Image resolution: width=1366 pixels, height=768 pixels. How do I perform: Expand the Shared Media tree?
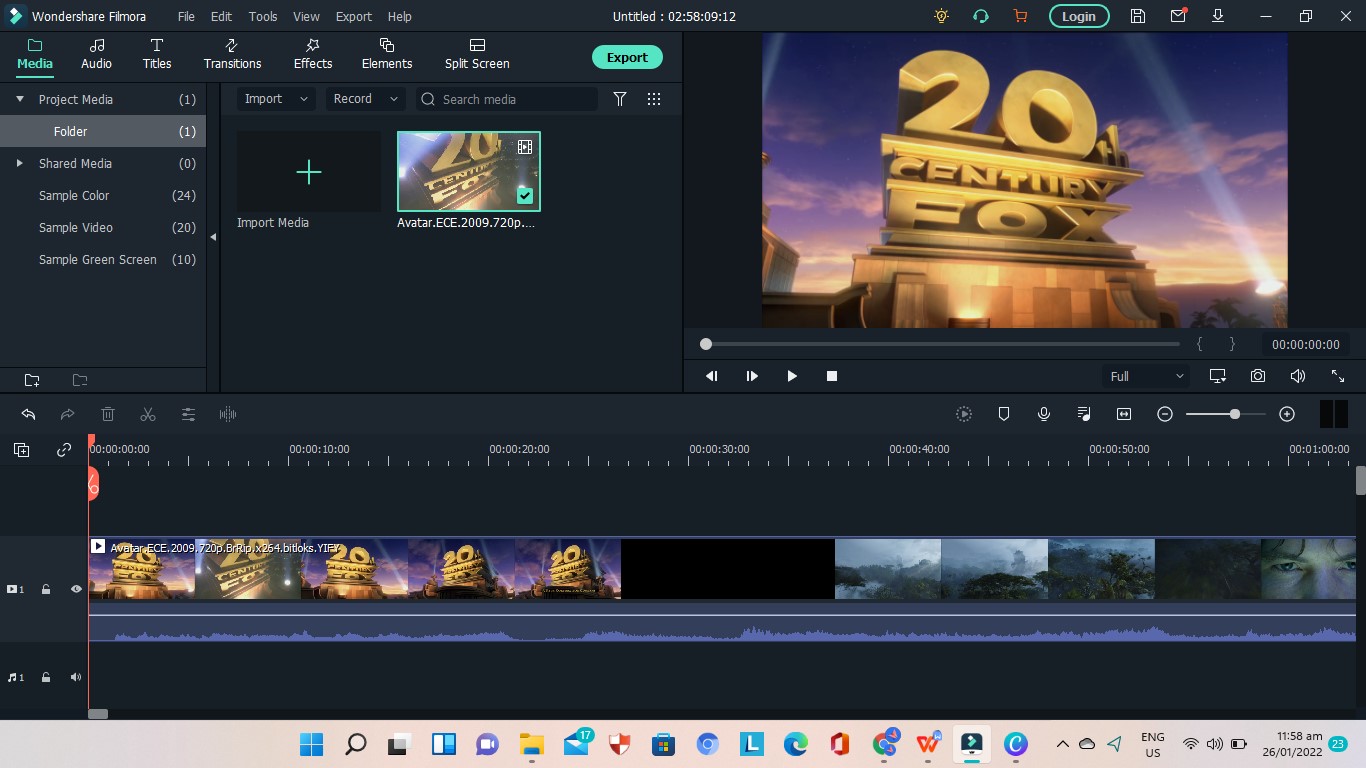click(x=19, y=163)
